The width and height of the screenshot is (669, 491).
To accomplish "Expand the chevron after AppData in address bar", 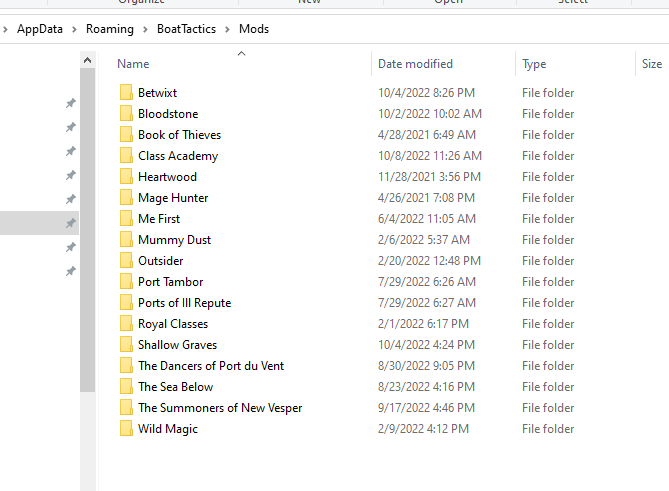I will (74, 29).
